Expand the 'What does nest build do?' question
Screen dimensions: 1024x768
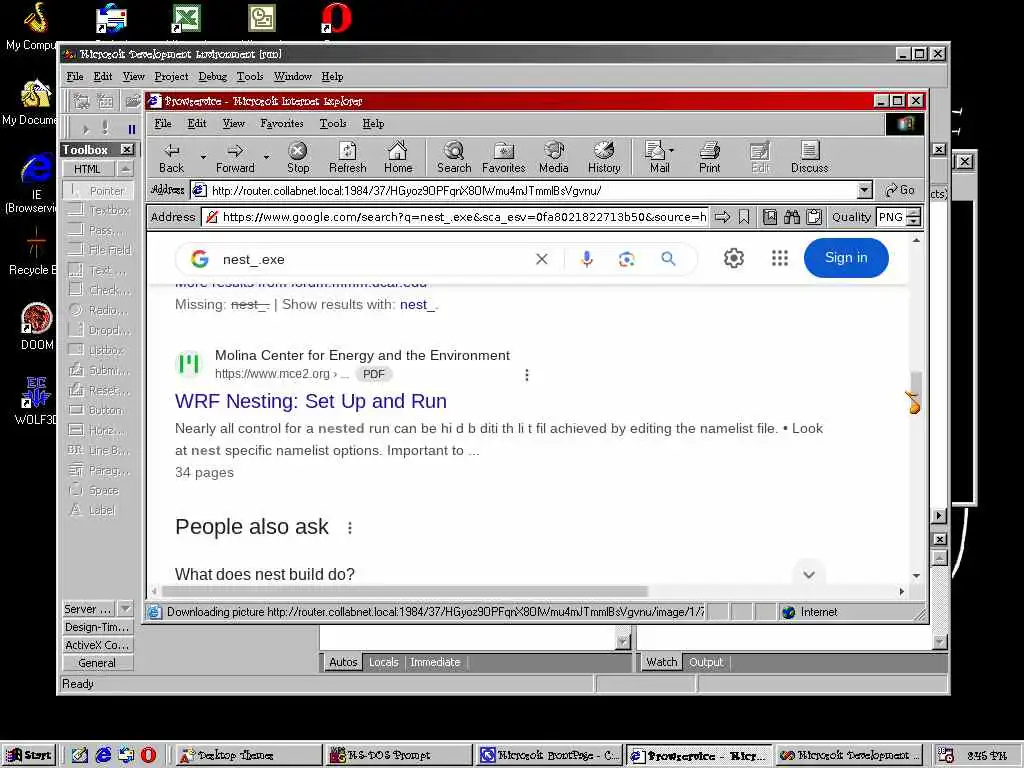pos(808,575)
